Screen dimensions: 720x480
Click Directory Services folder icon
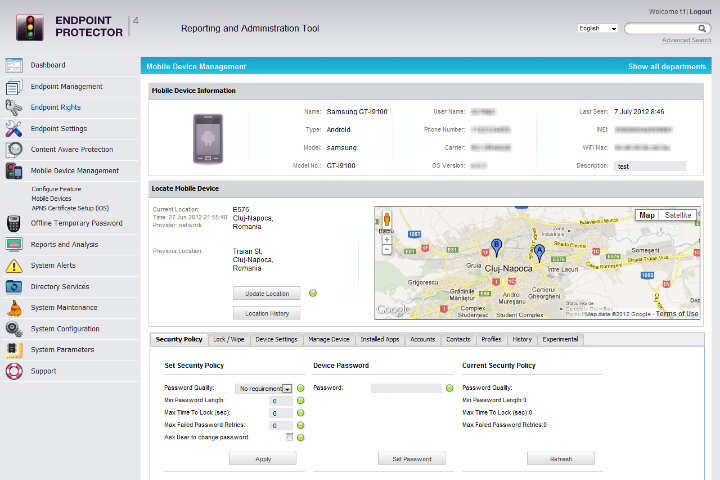(x=14, y=287)
